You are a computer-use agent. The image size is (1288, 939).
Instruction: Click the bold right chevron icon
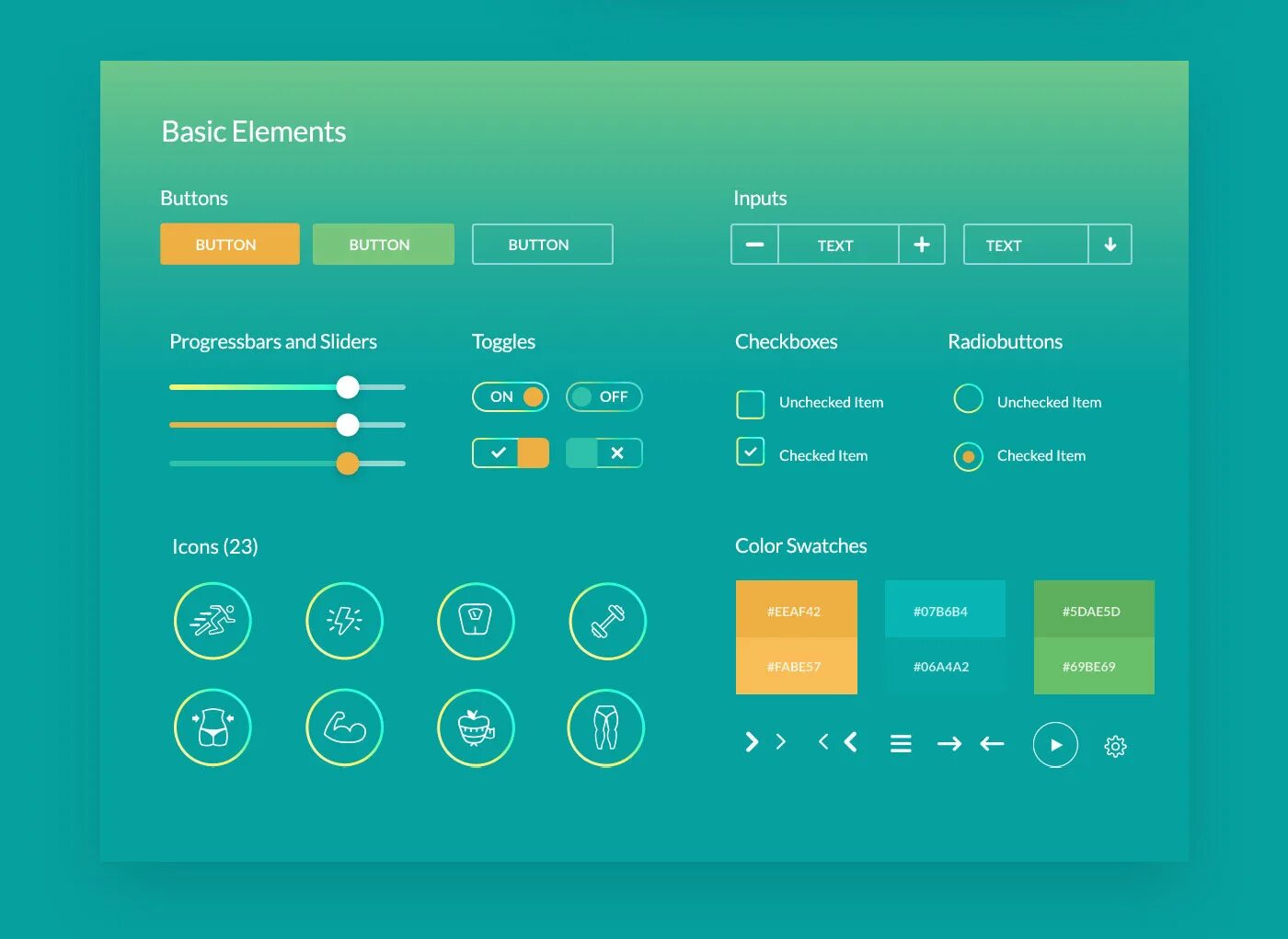click(x=752, y=742)
